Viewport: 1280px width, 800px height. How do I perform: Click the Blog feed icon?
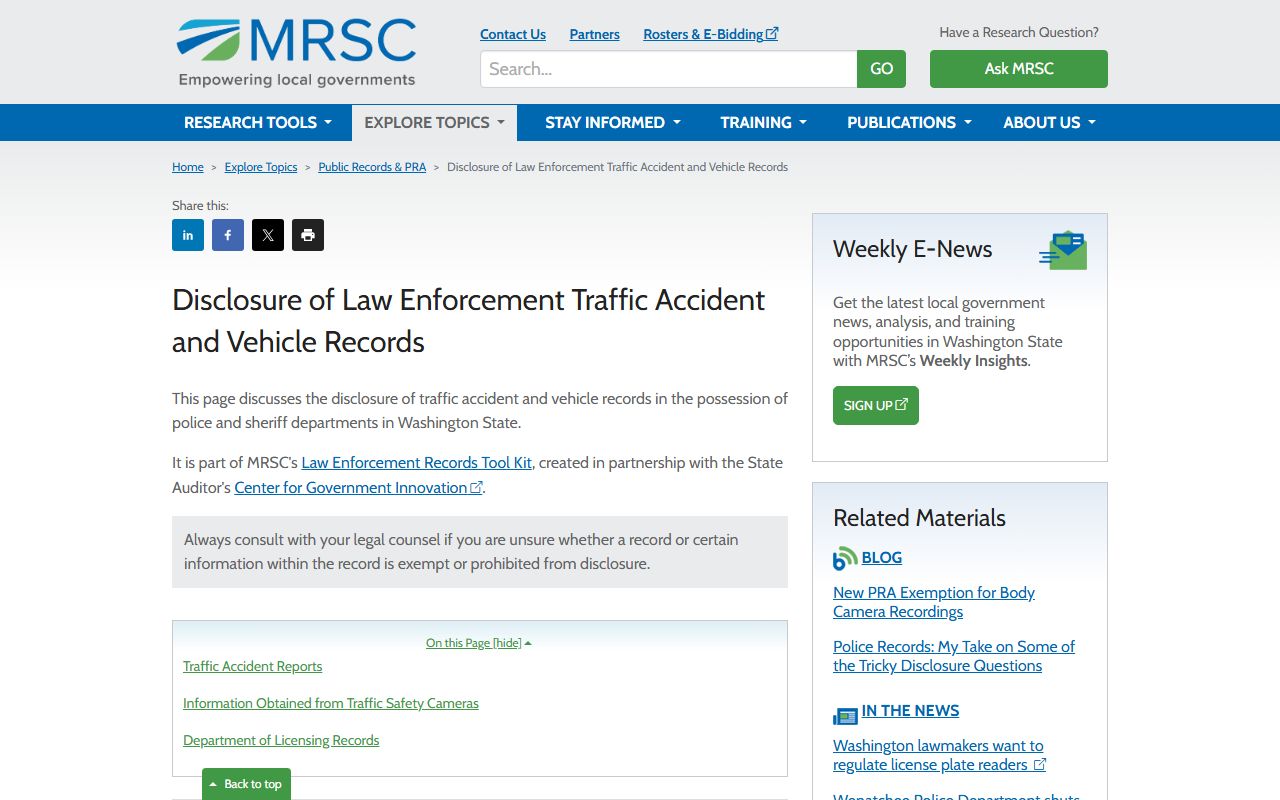pyautogui.click(x=845, y=558)
